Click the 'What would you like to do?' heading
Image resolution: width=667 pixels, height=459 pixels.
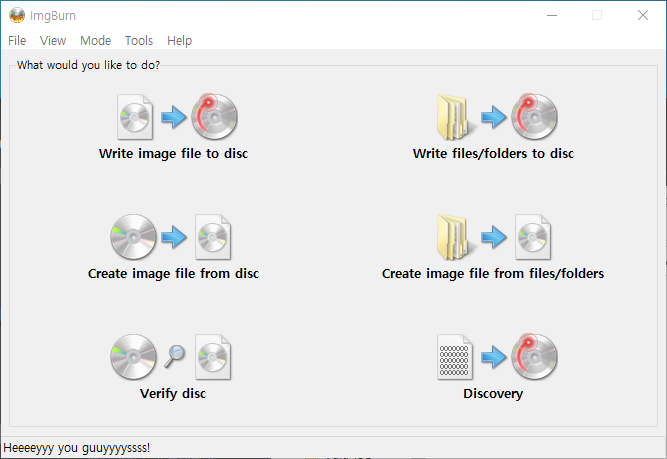coord(88,65)
